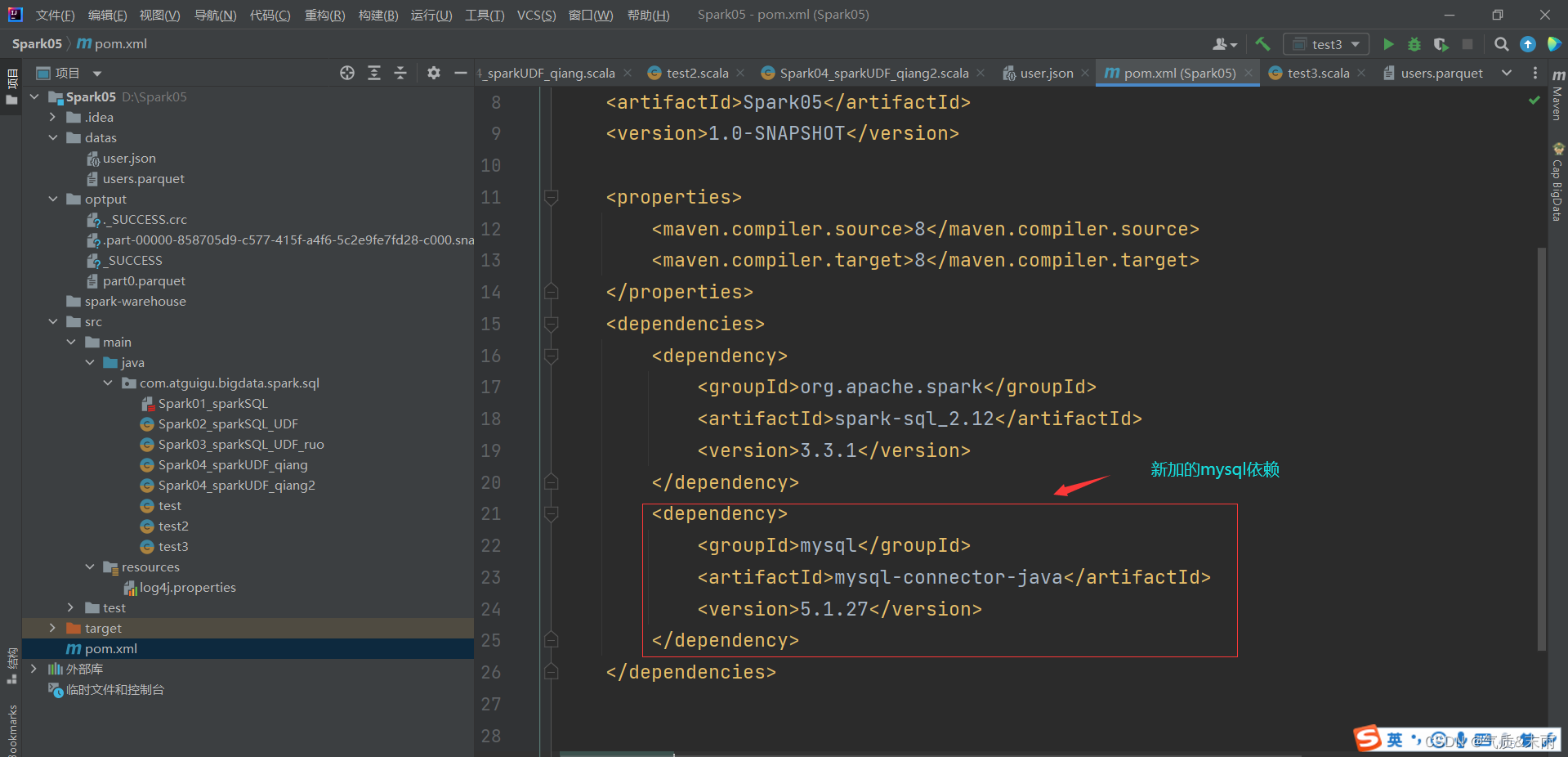Click pom.xml in the breadcrumb bar
The height and width of the screenshot is (757, 1568).
112,44
